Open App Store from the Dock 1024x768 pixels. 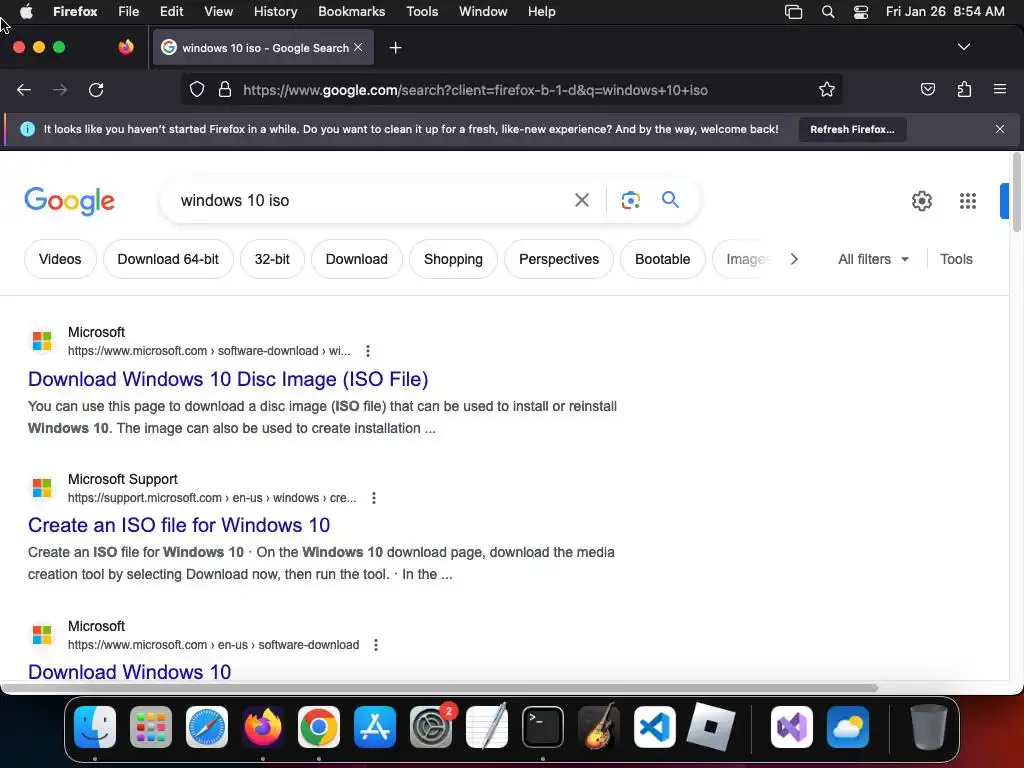(x=375, y=727)
